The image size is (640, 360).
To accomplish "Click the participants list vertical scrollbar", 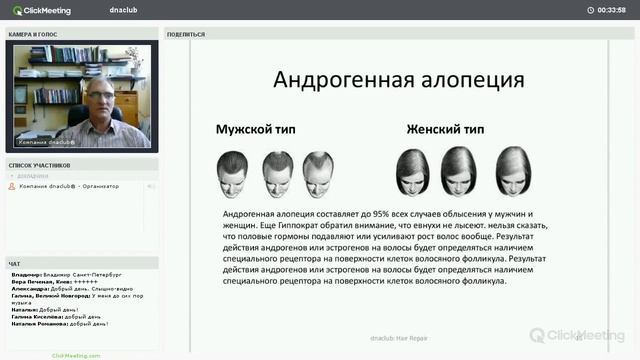I will pos(144,208).
